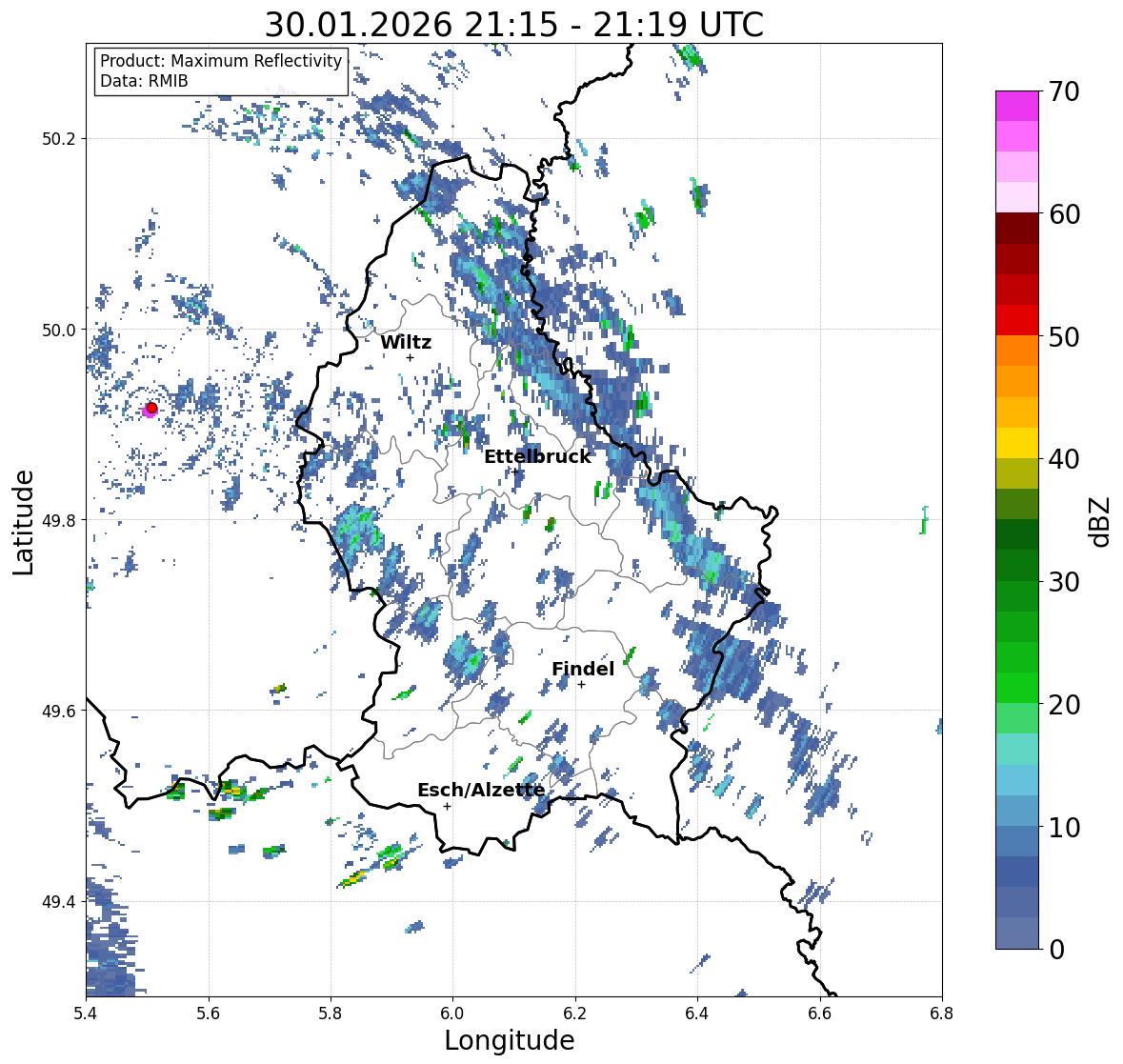Click the plot title with date and time

pyautogui.click(x=514, y=25)
